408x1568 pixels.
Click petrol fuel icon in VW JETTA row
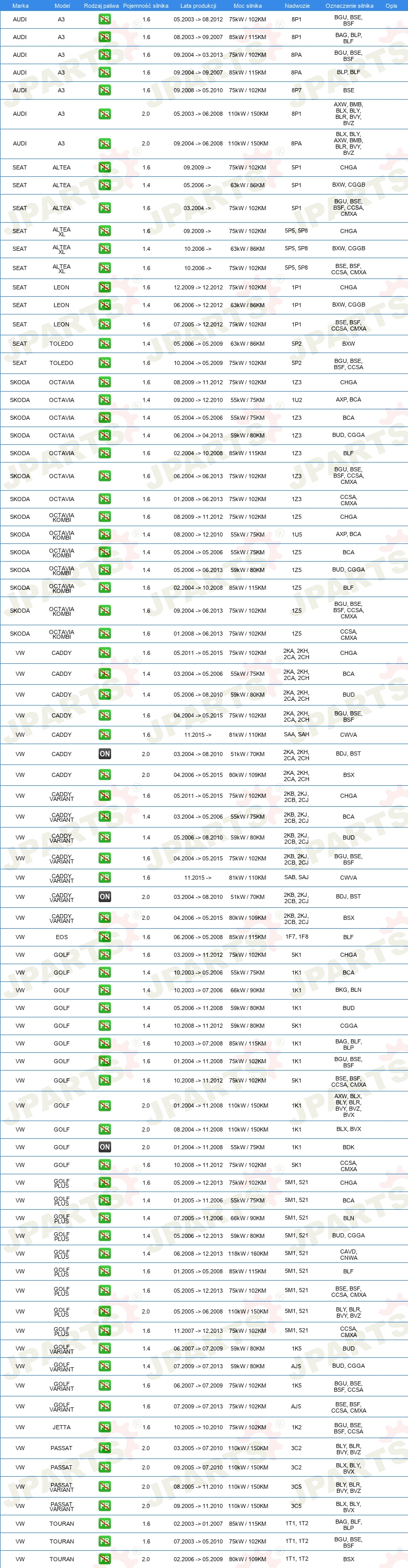tap(105, 1427)
